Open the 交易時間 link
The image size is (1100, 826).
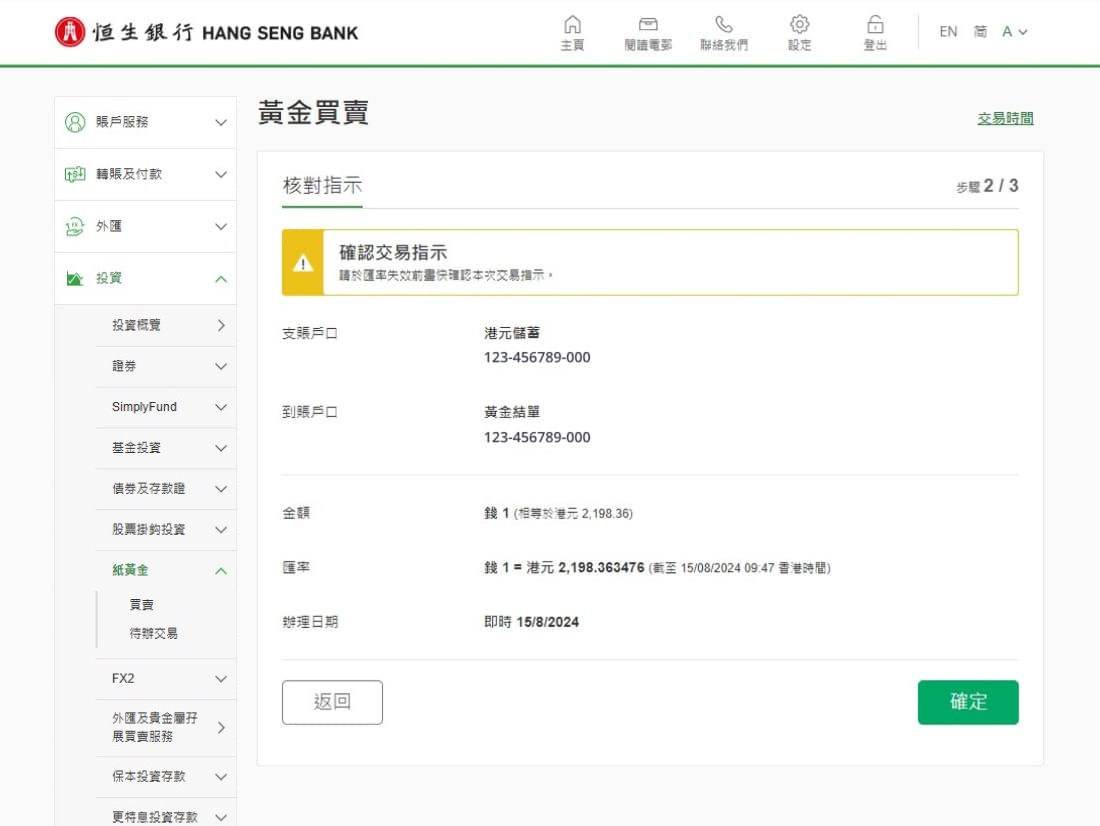(x=1005, y=118)
